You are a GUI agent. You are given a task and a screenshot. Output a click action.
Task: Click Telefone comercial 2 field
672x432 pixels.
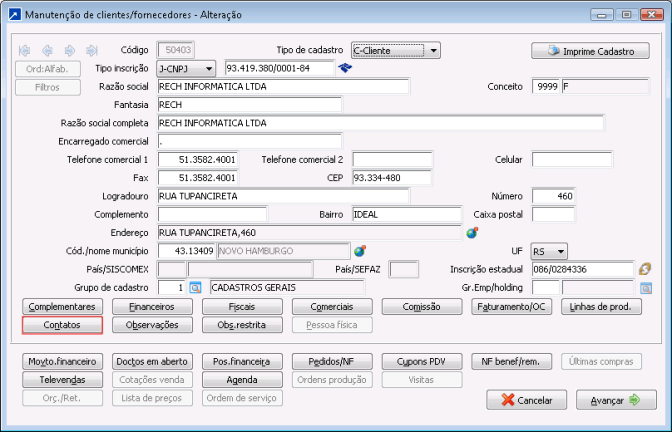coord(393,160)
